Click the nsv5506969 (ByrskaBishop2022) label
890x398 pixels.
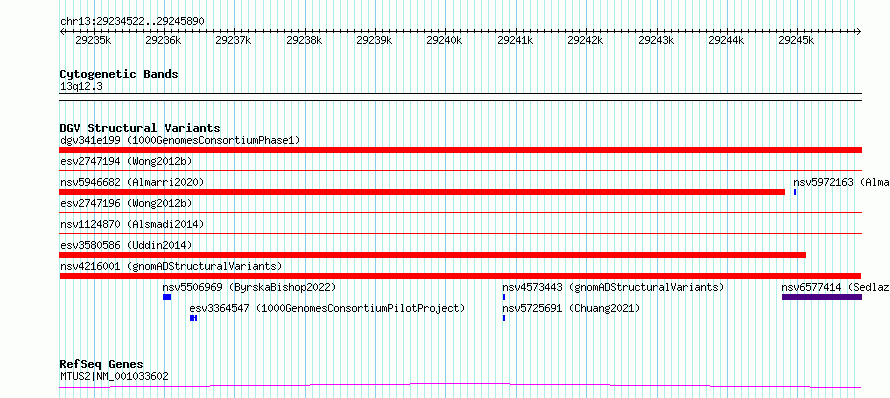(249, 287)
